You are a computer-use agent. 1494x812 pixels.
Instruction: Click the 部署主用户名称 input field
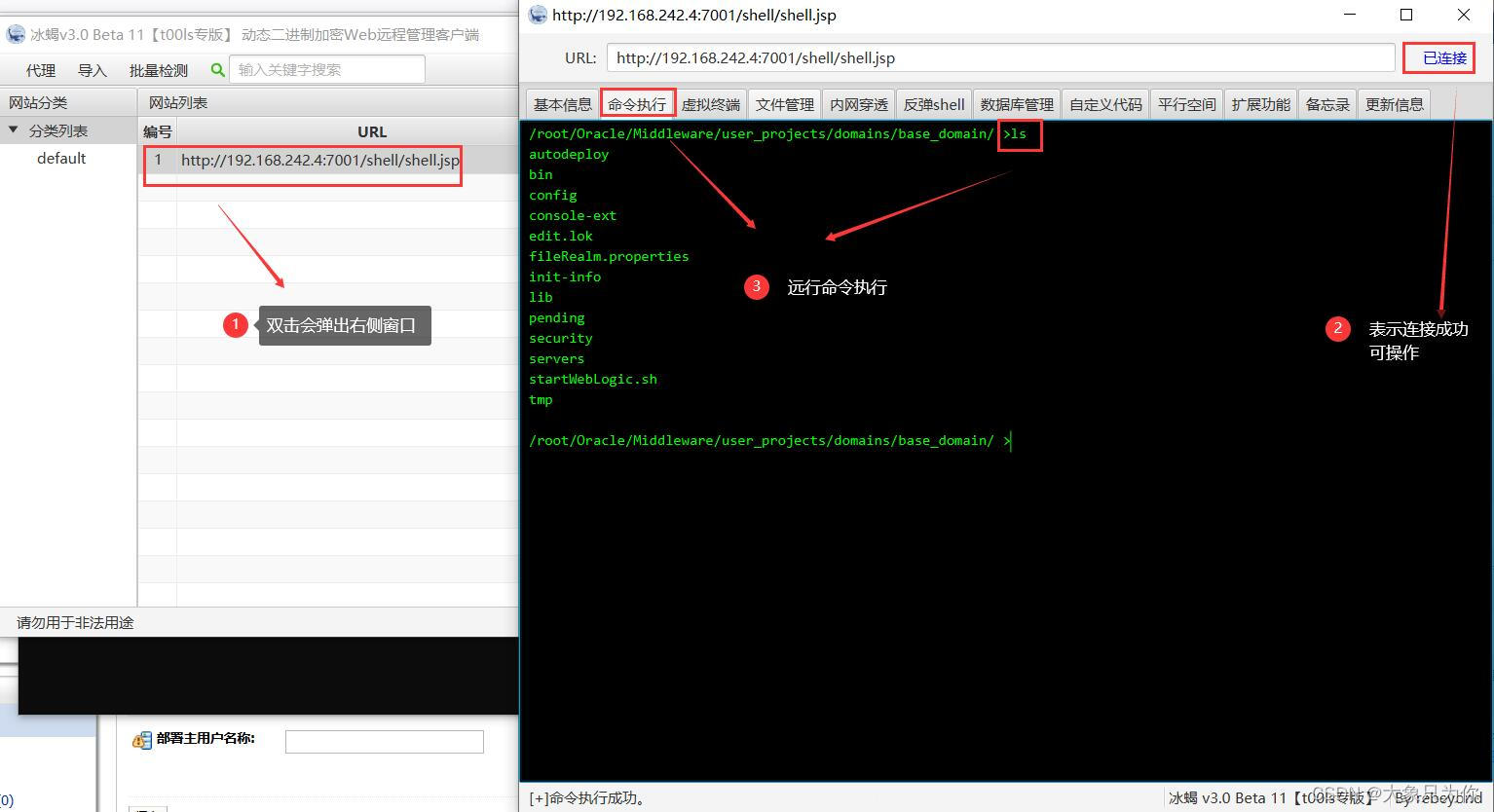point(385,741)
